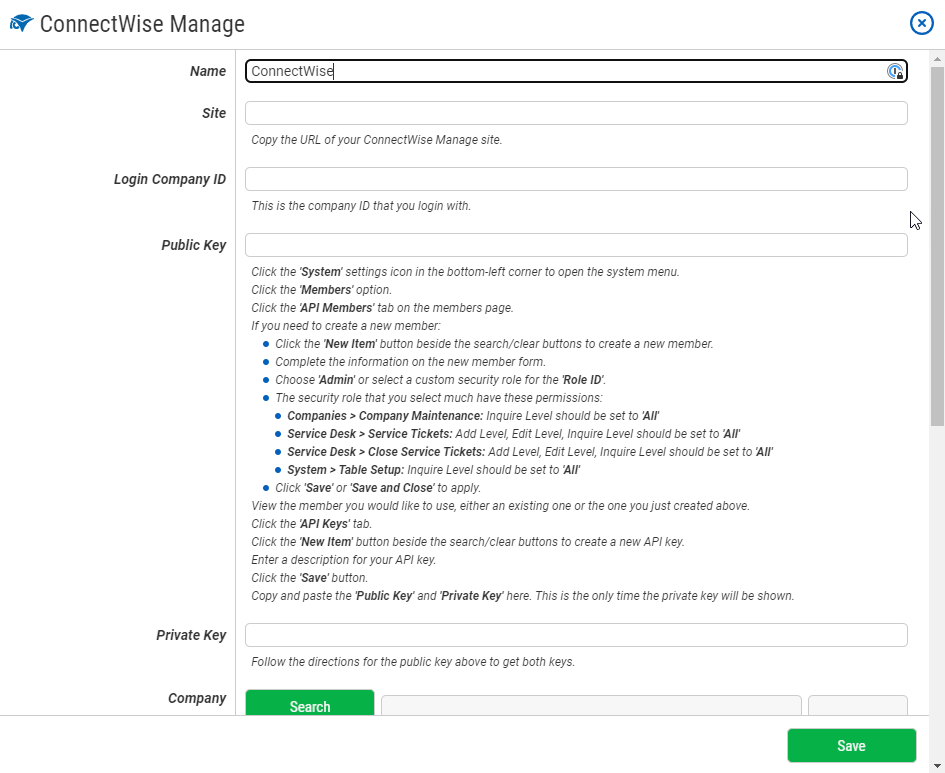Click 'Follow the directions for the public key above' hint

pos(413,662)
